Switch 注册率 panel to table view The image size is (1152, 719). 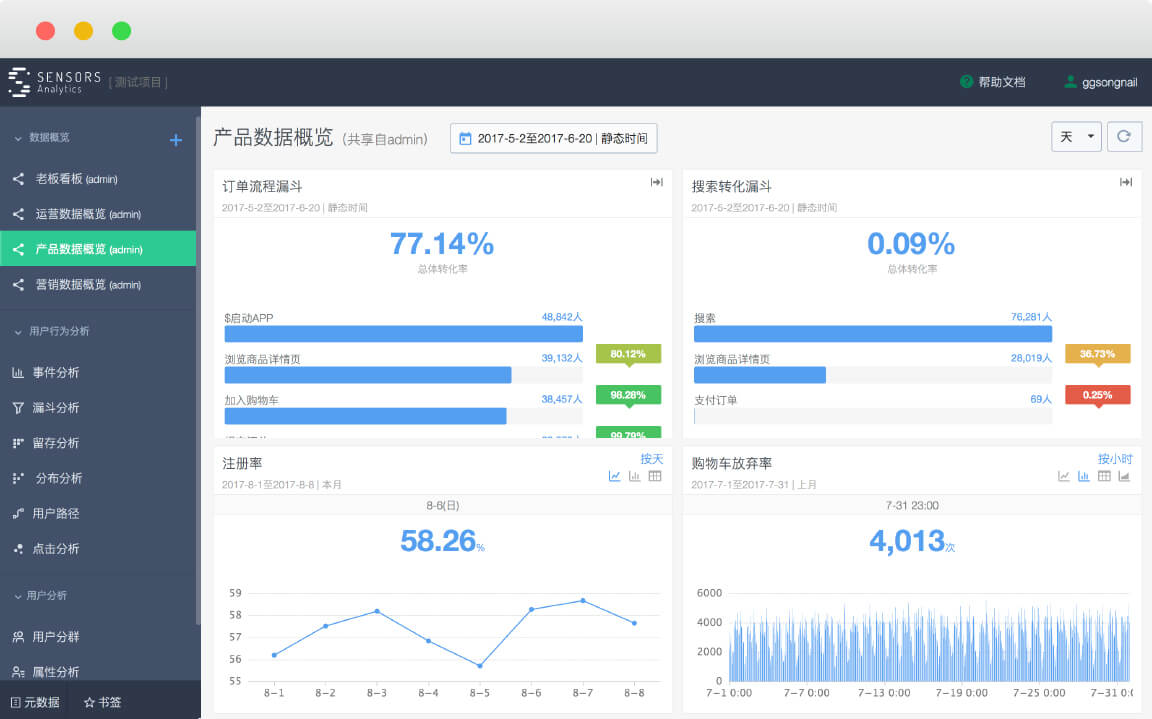pyautogui.click(x=655, y=476)
